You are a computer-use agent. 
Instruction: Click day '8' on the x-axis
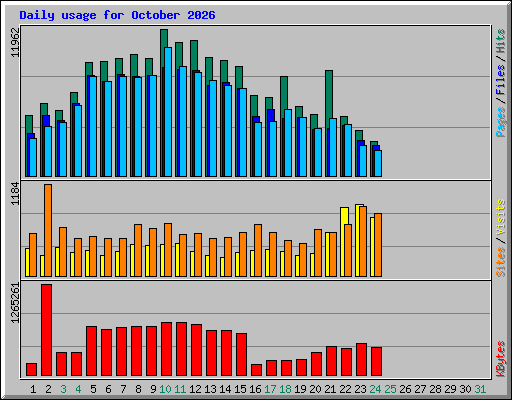138,389
